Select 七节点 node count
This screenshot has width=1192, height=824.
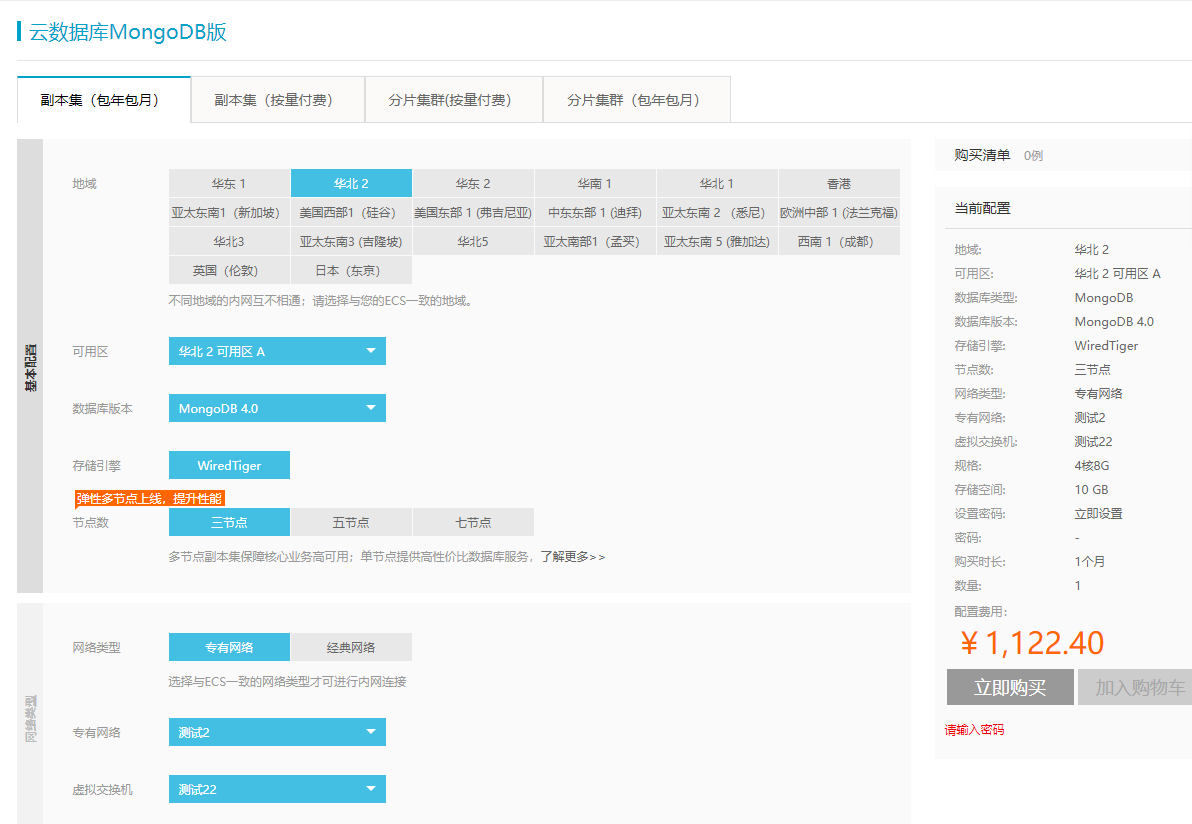[x=472, y=522]
